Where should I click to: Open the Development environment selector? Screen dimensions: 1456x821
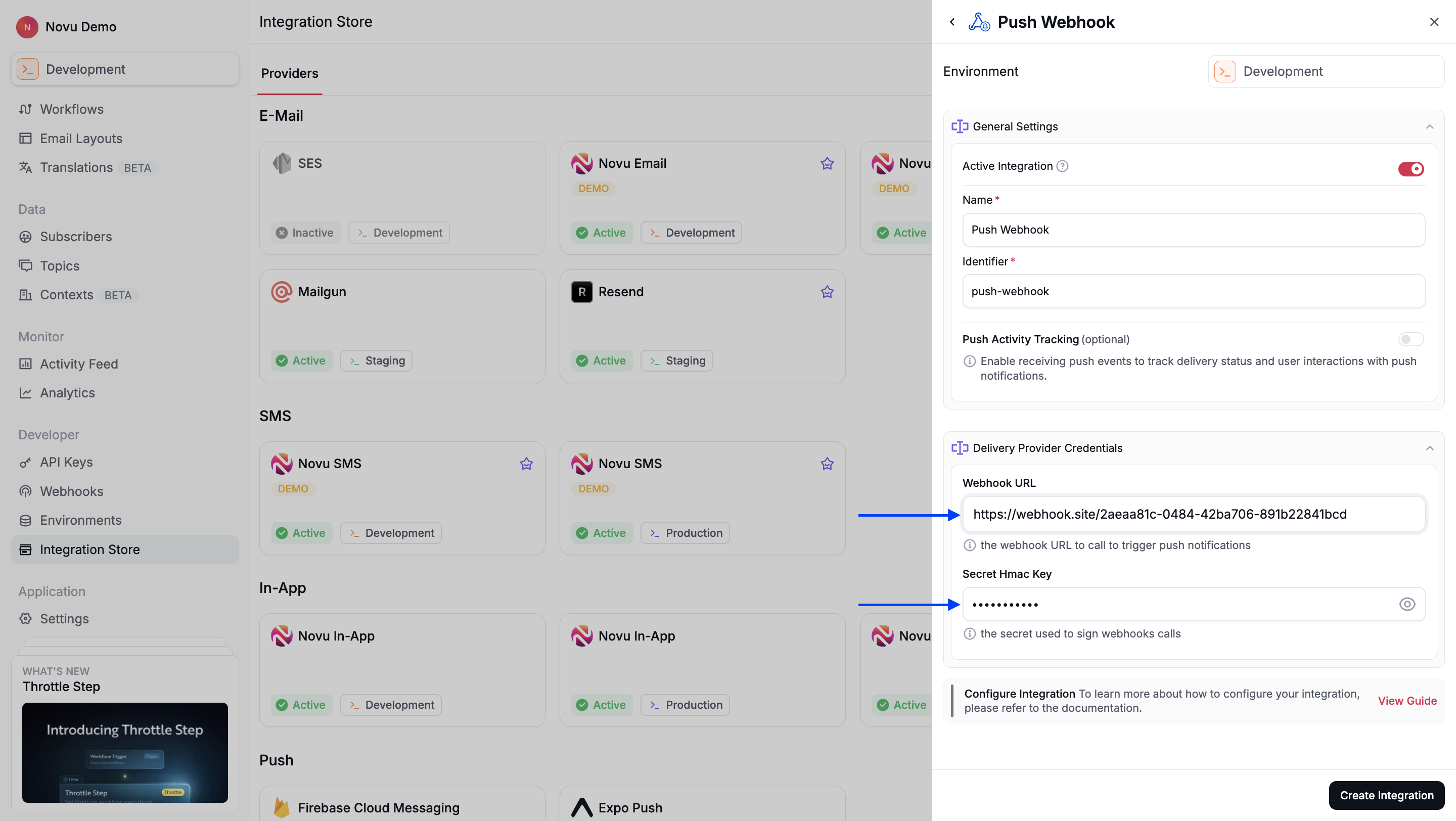point(1326,71)
